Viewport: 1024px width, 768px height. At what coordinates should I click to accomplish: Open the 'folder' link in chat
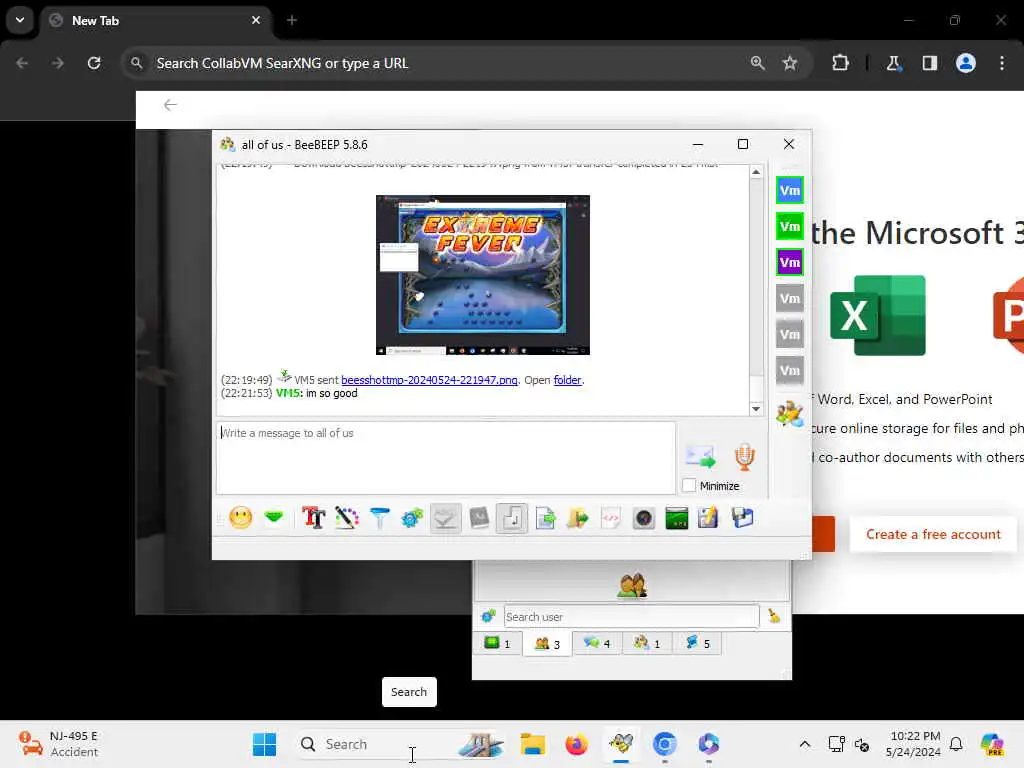point(568,380)
